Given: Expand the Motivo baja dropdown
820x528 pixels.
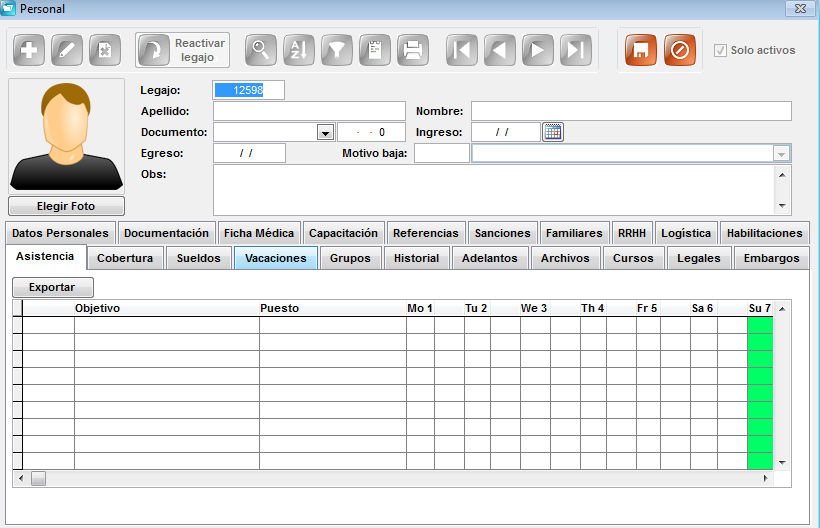Looking at the screenshot, I should [781, 154].
